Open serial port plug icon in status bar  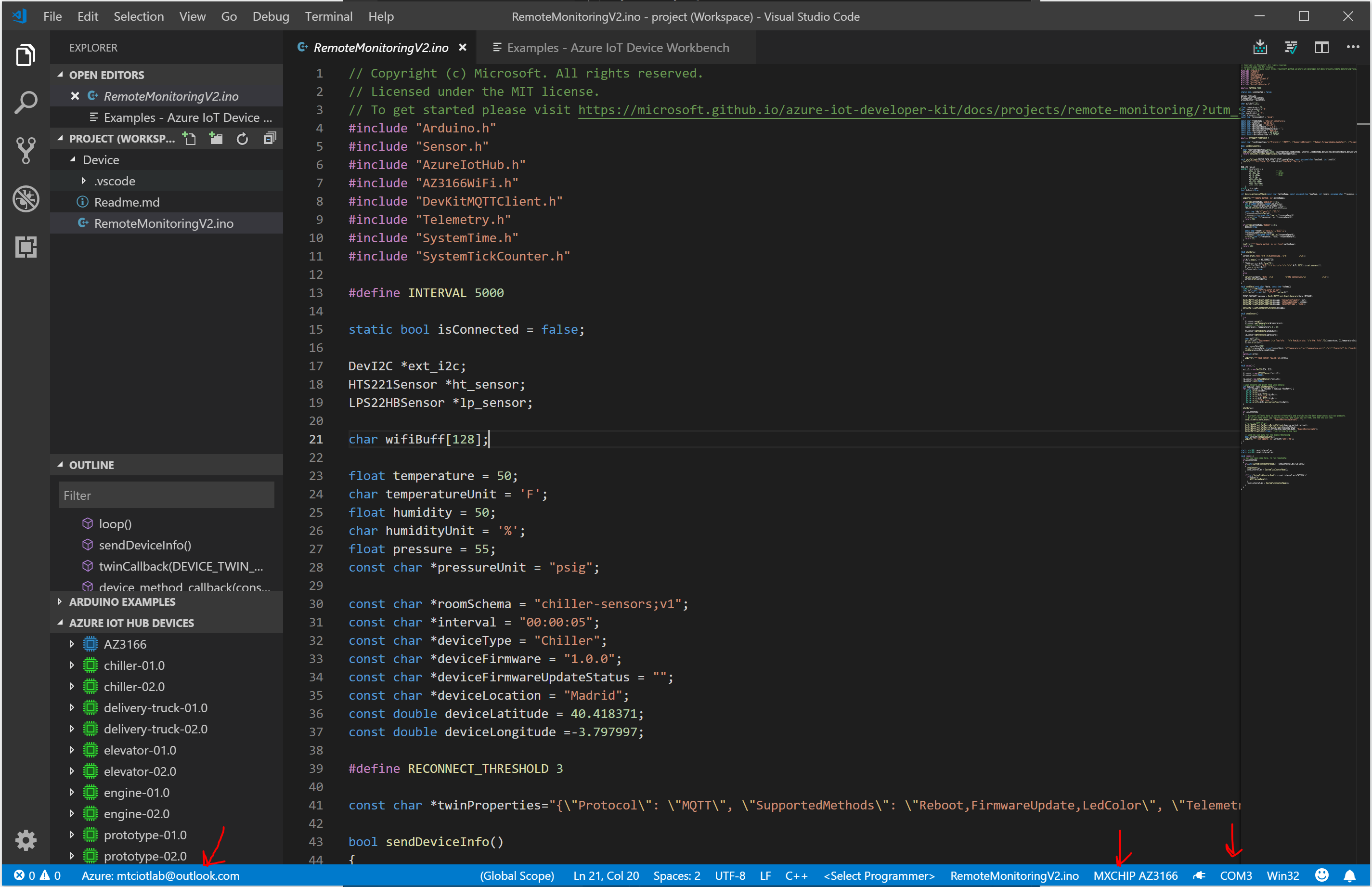tap(1199, 875)
